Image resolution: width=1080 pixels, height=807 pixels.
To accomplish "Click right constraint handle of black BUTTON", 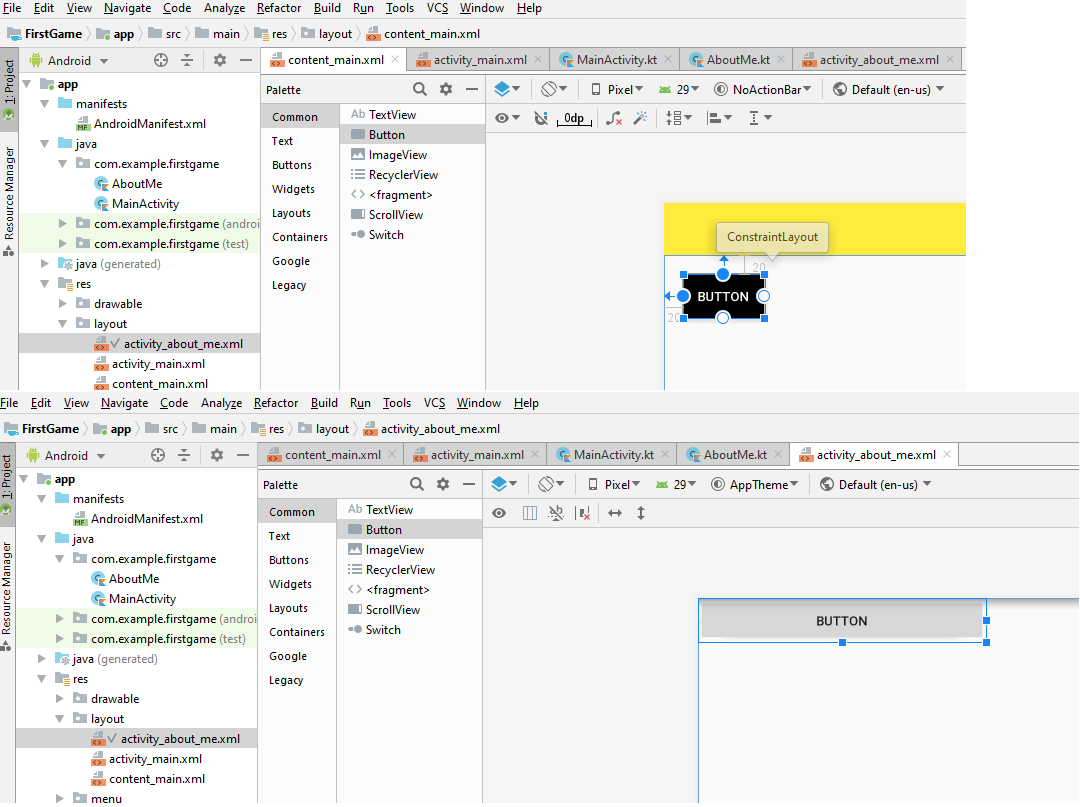I will [763, 296].
